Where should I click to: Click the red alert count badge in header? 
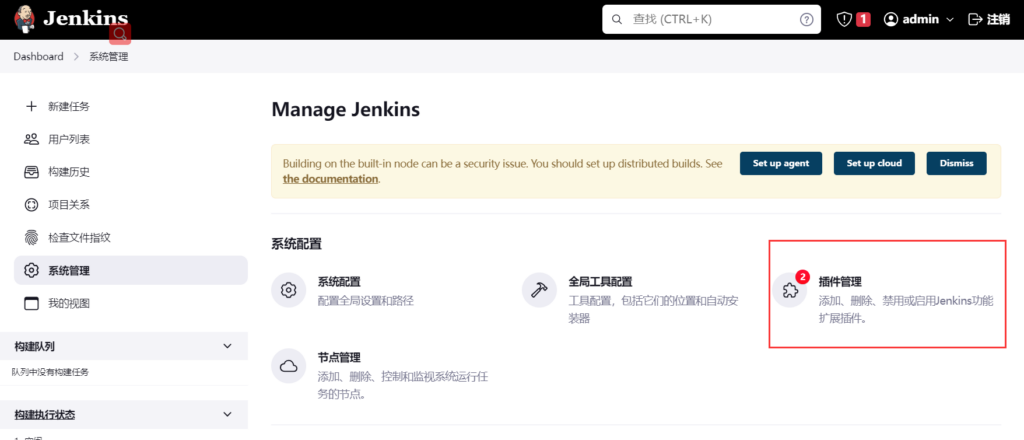[863, 20]
